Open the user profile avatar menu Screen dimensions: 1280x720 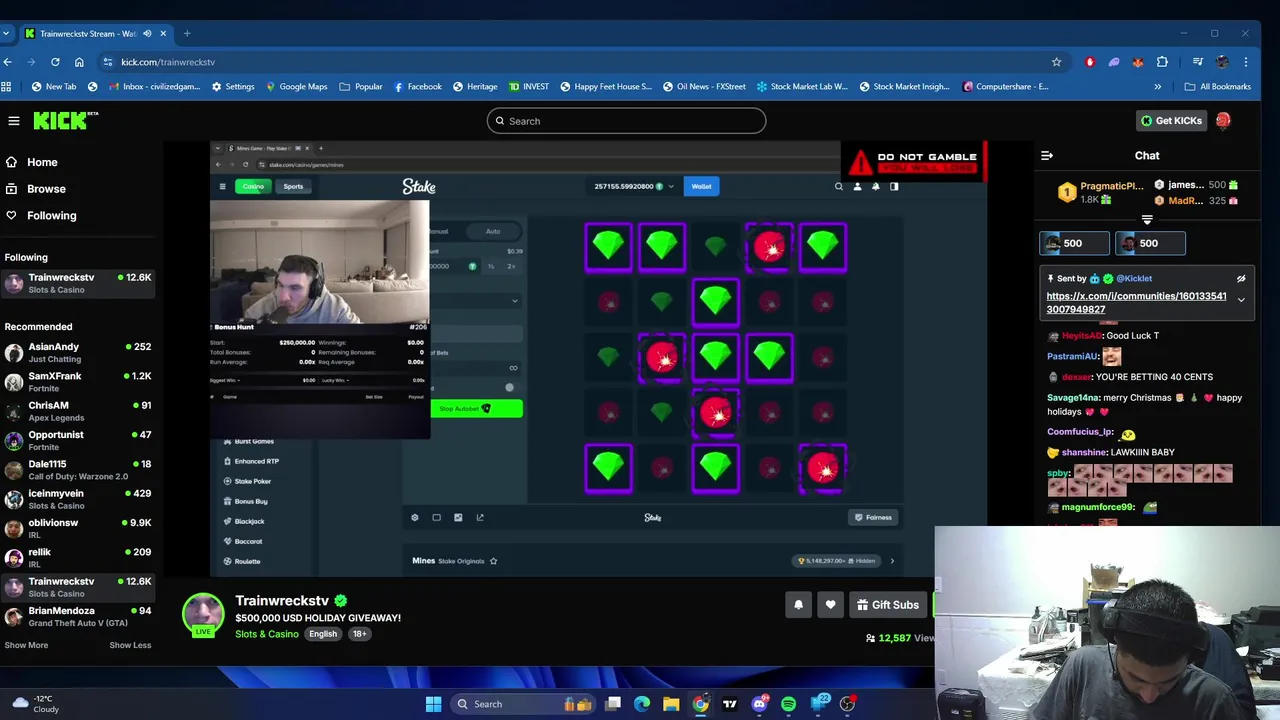[1223, 121]
